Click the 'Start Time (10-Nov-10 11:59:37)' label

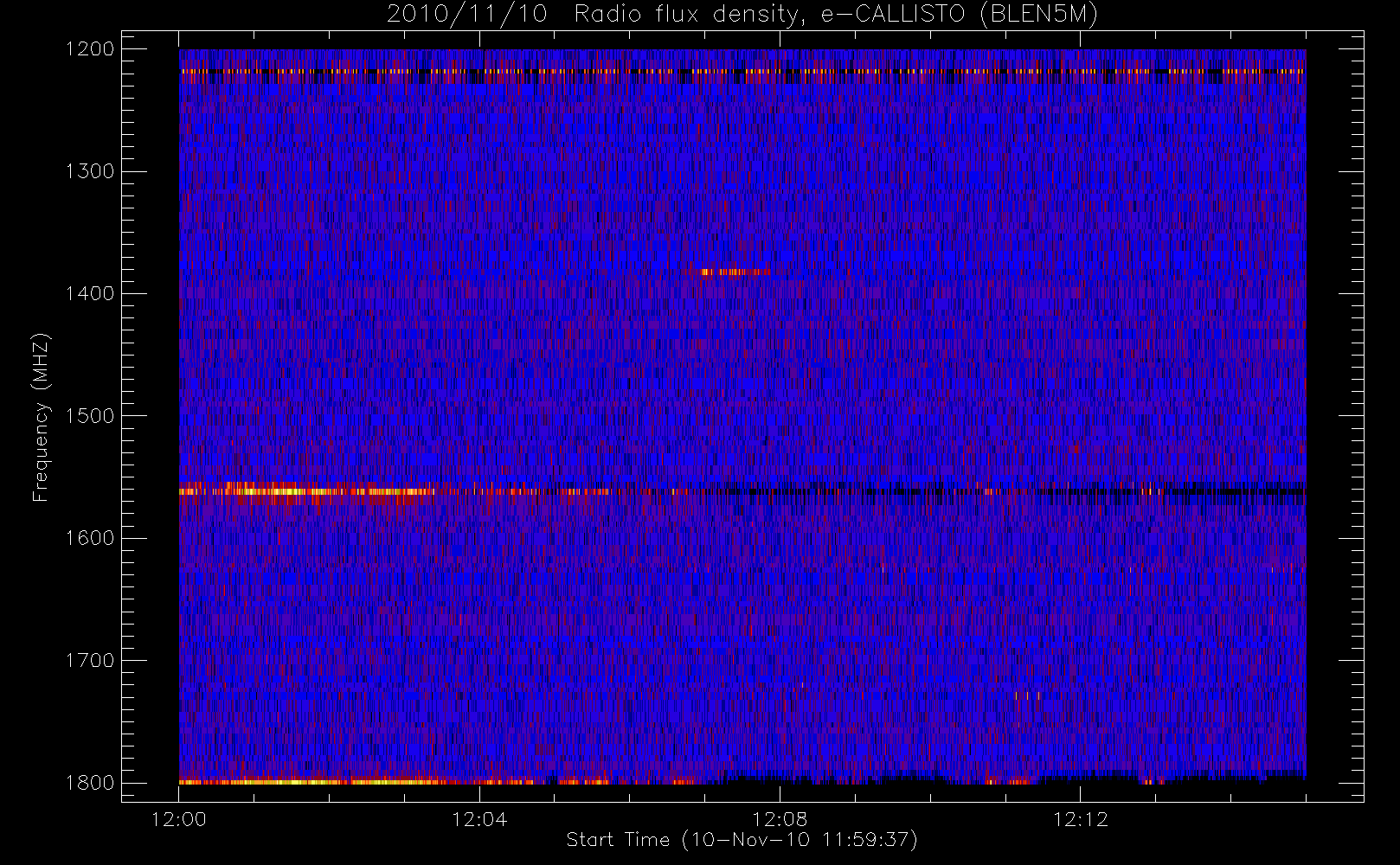tap(742, 840)
